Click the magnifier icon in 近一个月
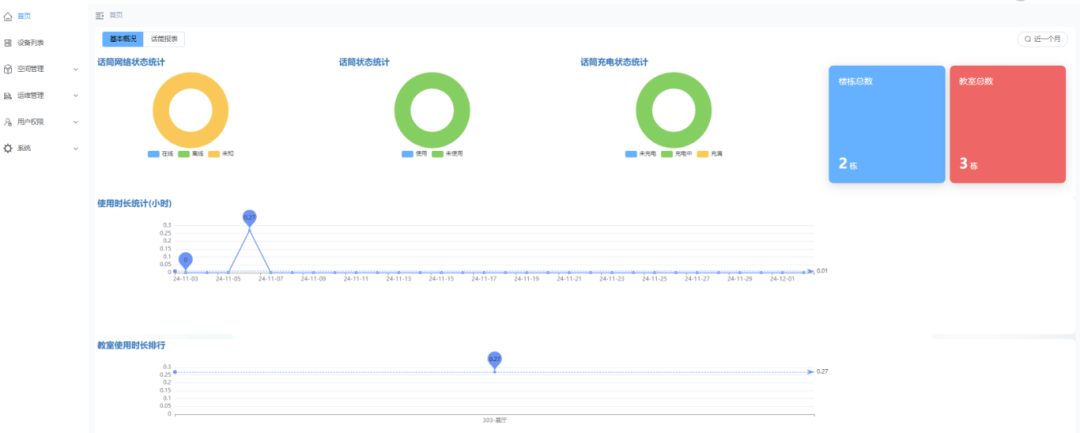Image resolution: width=1080 pixels, height=433 pixels. tap(1027, 39)
